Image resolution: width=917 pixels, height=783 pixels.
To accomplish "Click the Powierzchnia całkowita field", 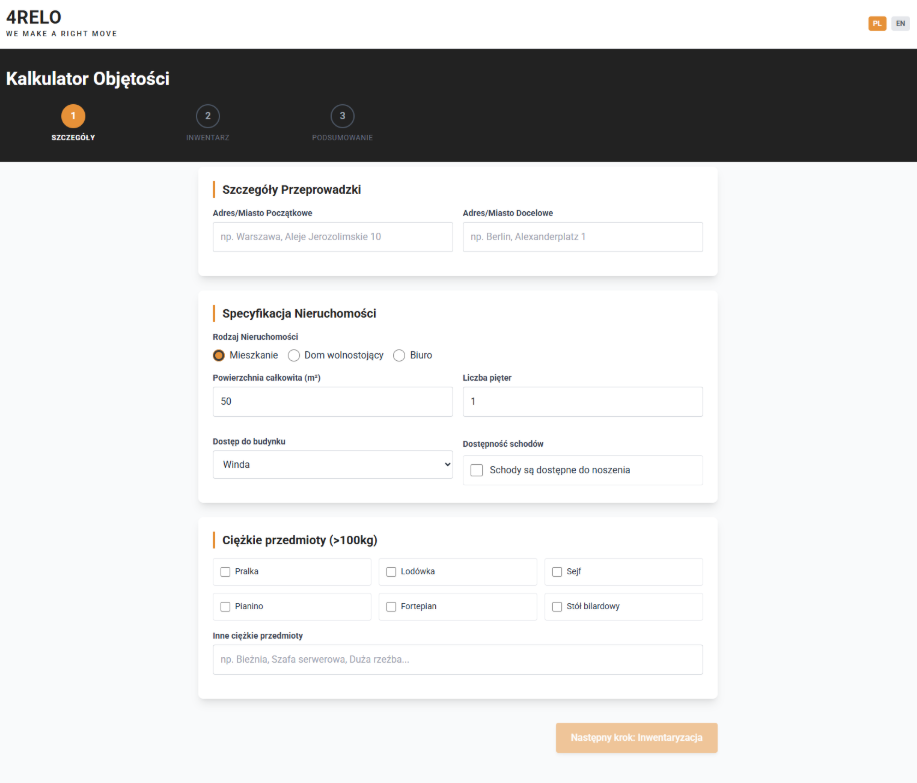I will point(332,401).
